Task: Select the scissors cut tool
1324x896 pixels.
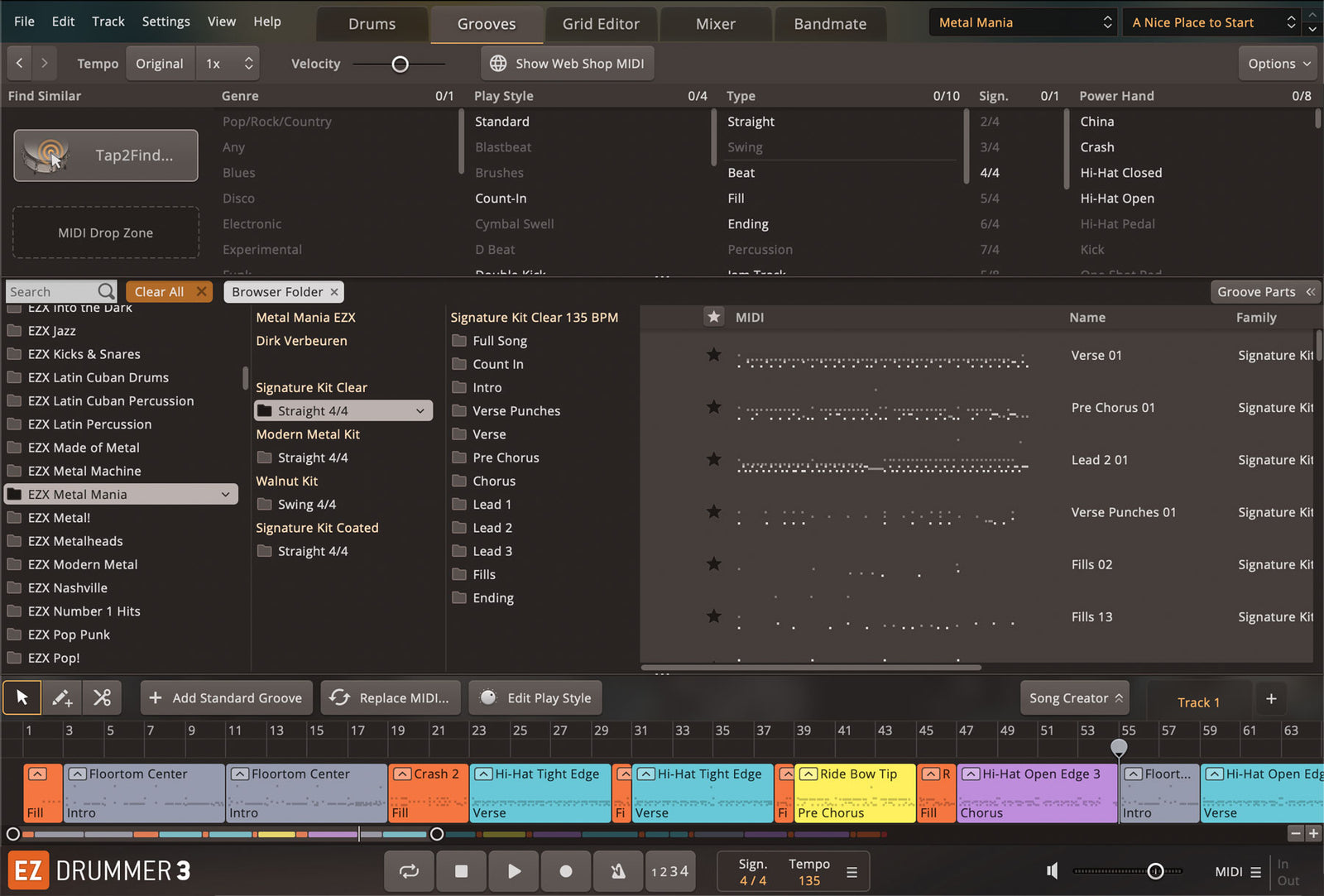Action: point(102,697)
